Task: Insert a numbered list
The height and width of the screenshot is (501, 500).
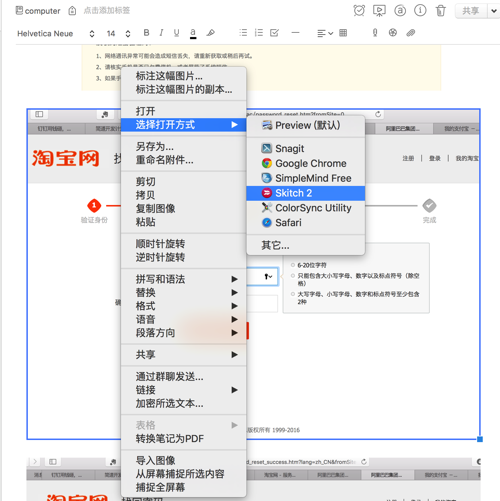Action: coord(259,33)
